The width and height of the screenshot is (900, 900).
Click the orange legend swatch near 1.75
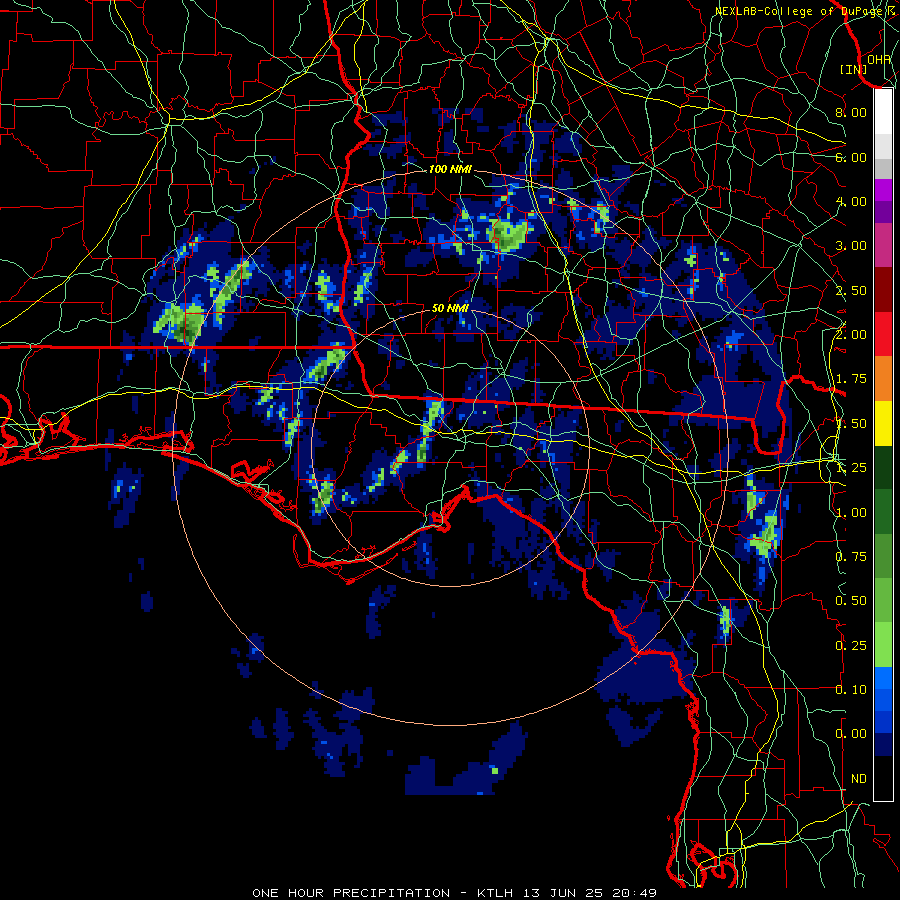pos(883,379)
